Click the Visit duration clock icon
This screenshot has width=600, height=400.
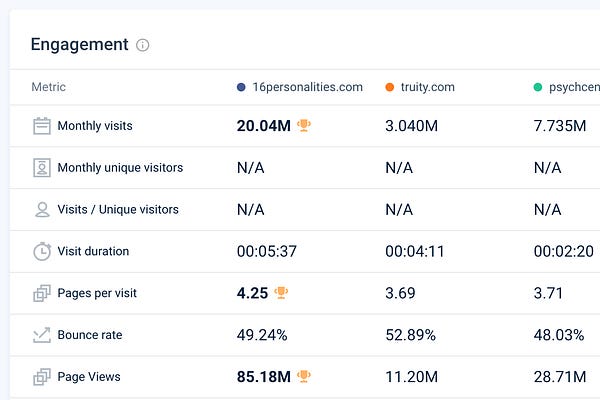(x=42, y=251)
